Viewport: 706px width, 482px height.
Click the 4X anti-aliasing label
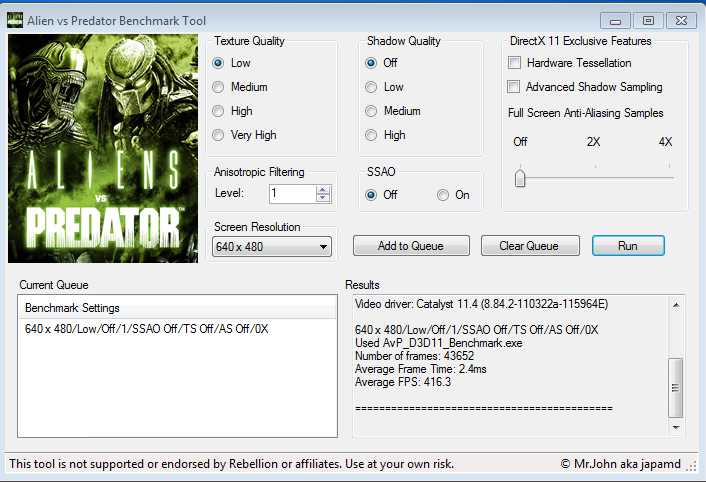(x=665, y=142)
